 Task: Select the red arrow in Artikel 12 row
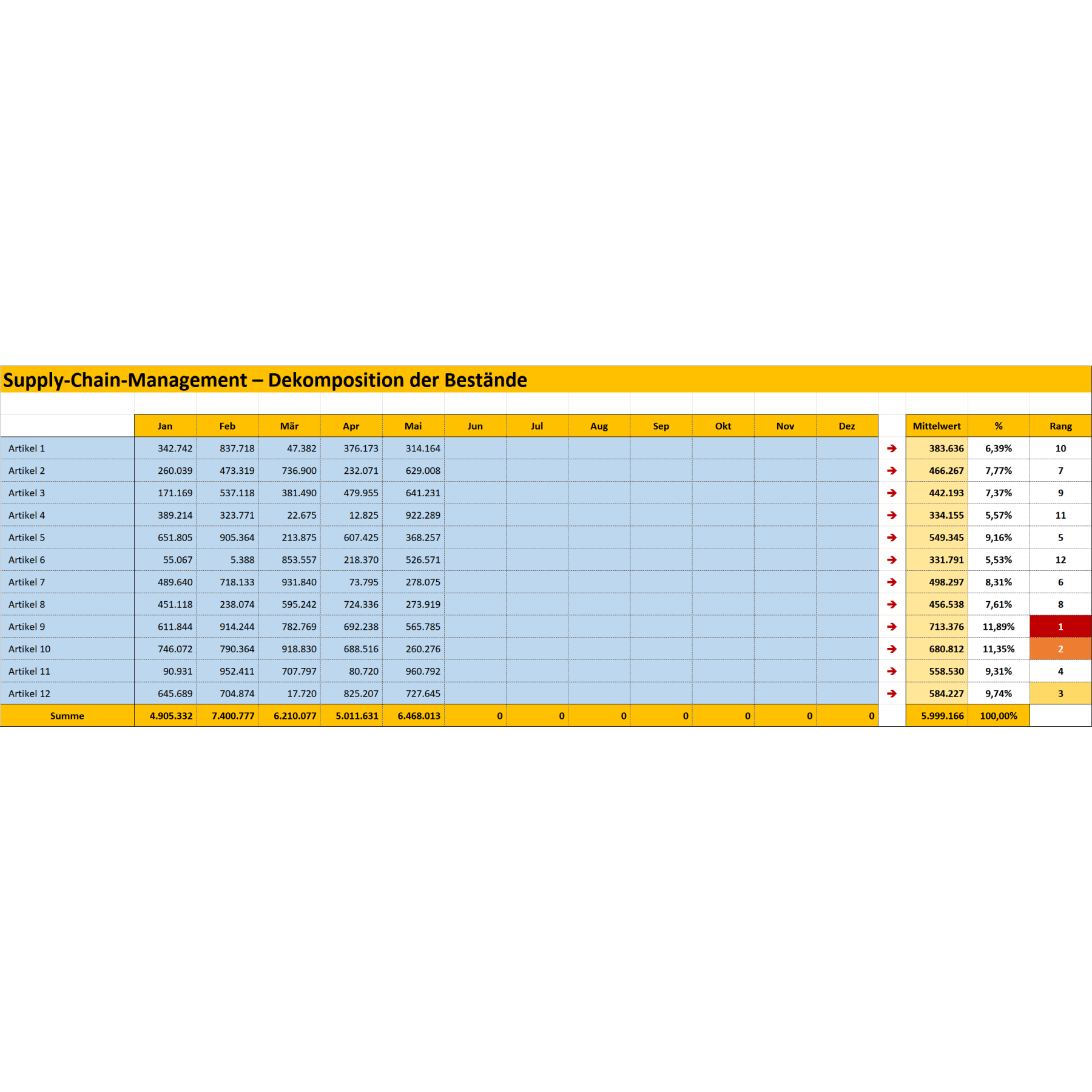[x=891, y=693]
